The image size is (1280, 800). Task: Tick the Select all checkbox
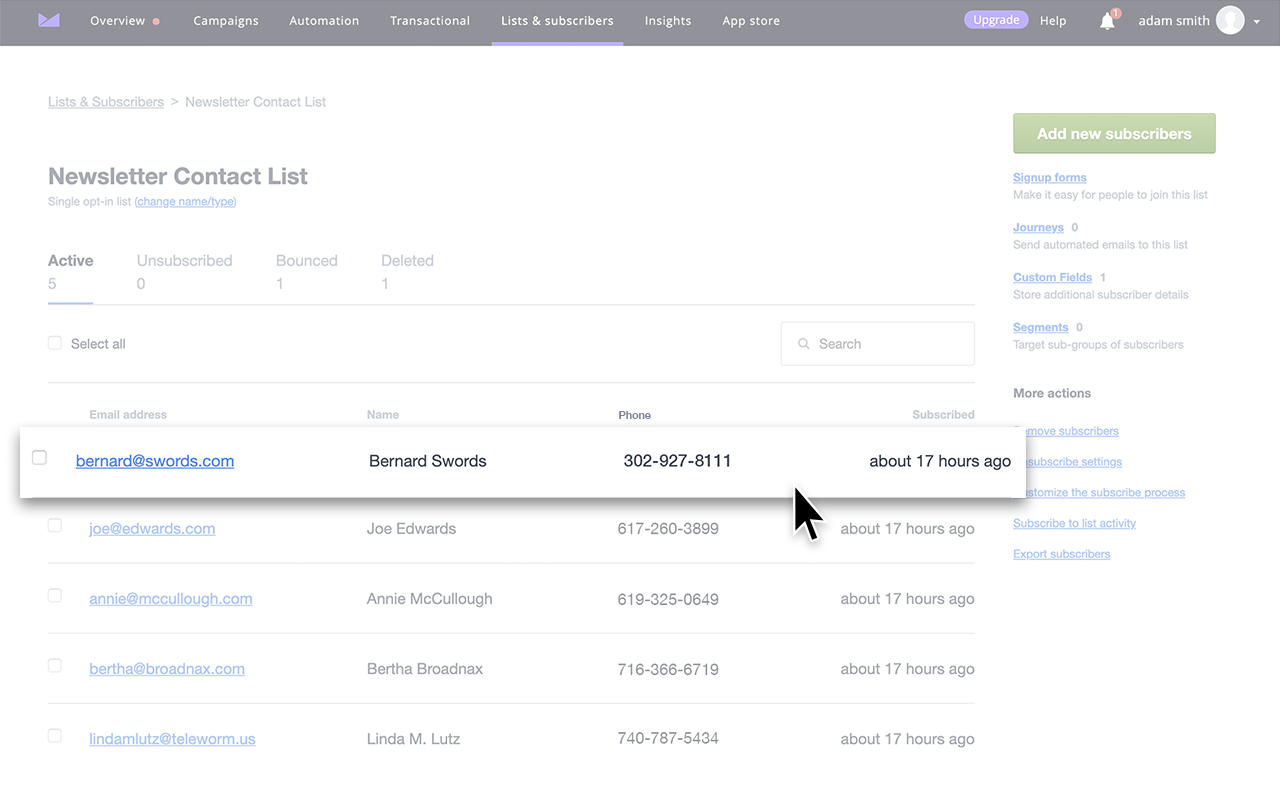[55, 343]
